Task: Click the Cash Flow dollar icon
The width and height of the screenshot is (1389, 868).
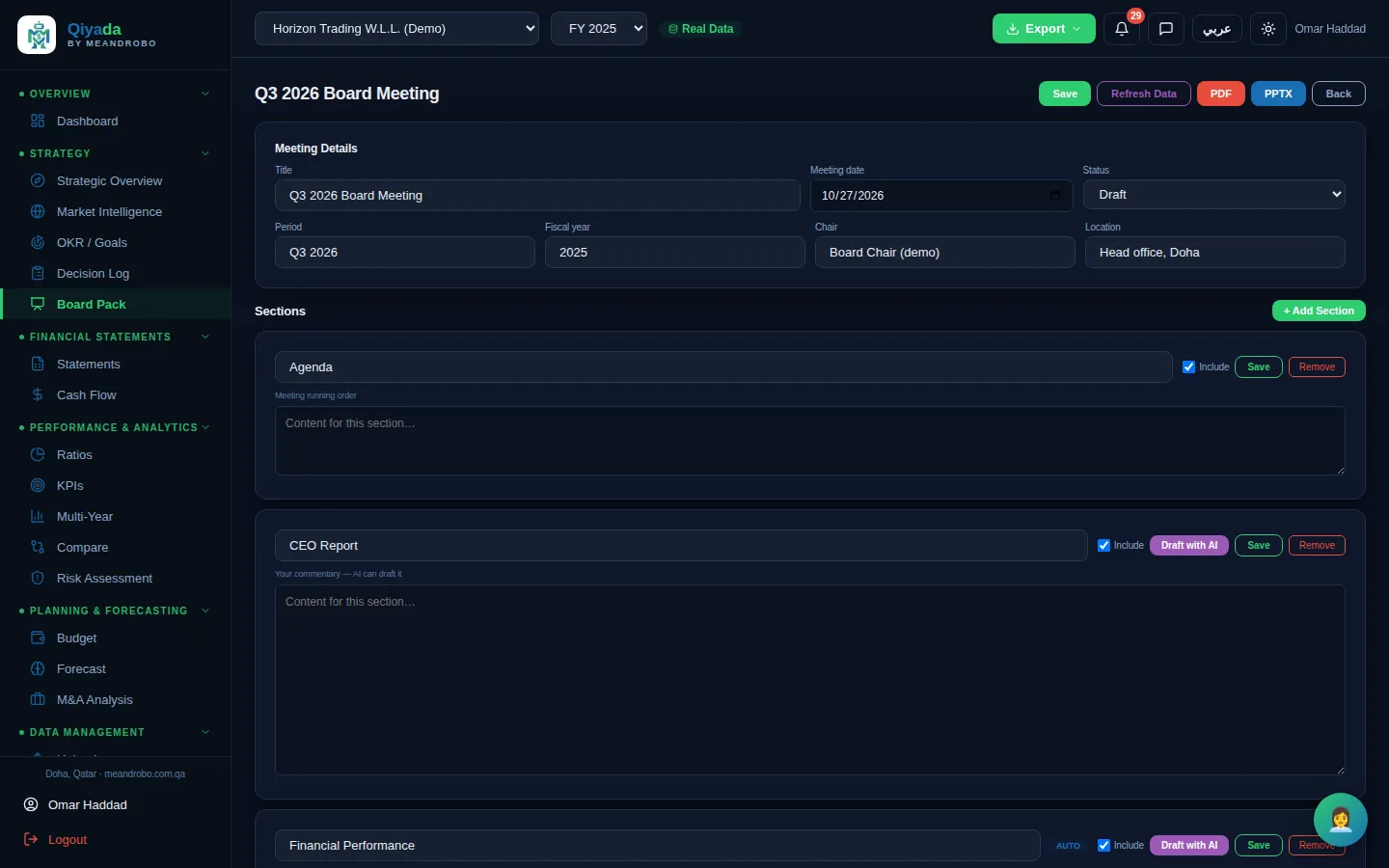Action: (x=38, y=394)
